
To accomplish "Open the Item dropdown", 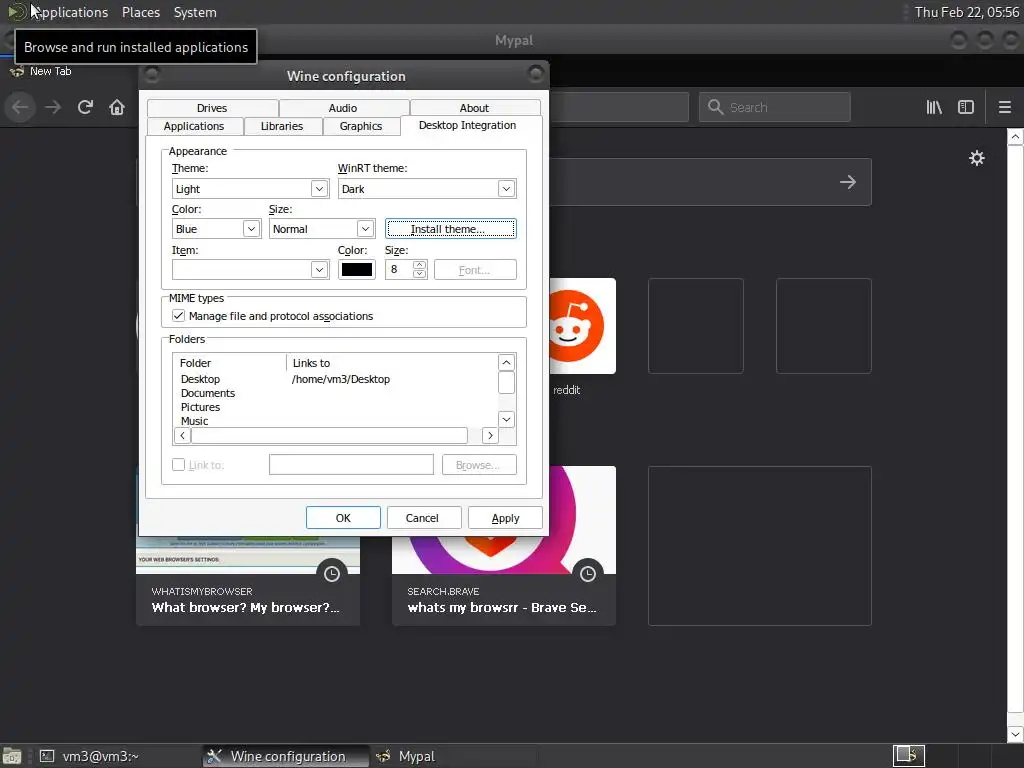I will (x=251, y=269).
